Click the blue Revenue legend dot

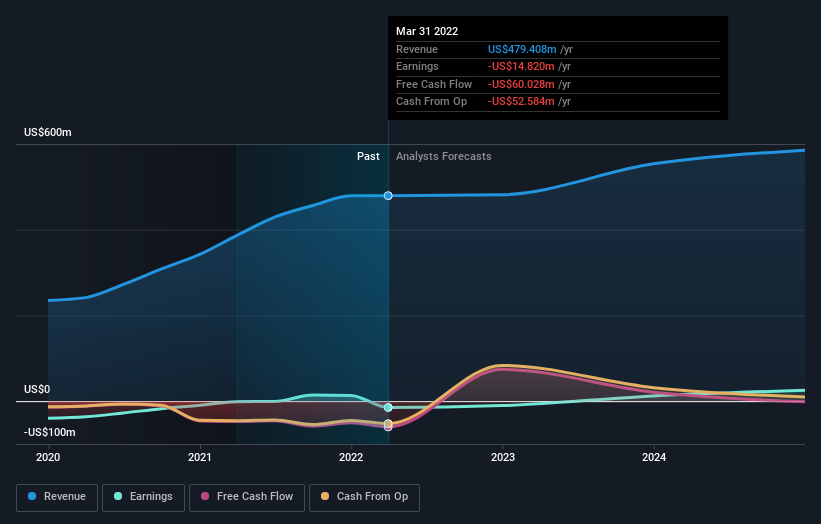(x=32, y=496)
